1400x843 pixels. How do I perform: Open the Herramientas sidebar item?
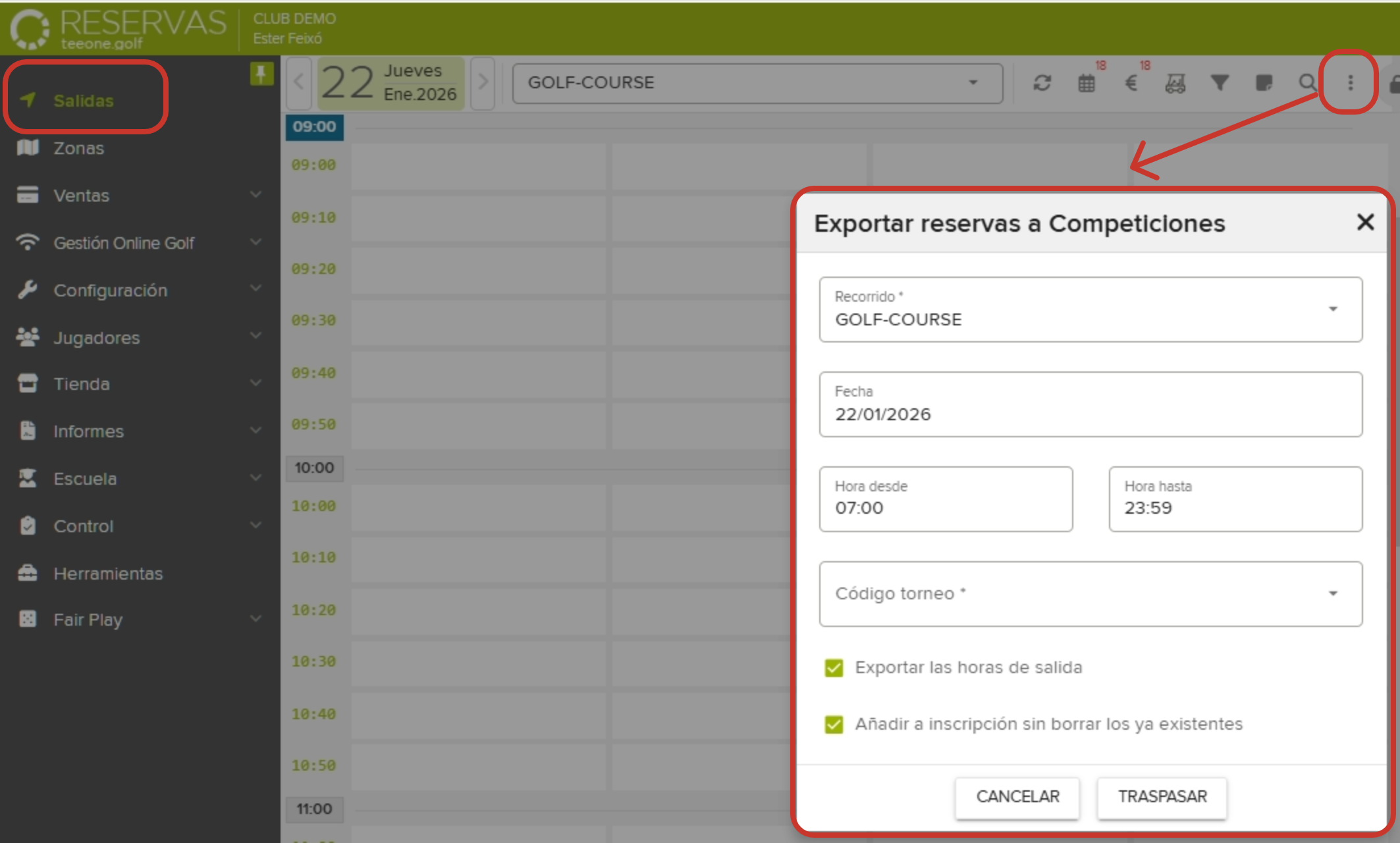108,574
